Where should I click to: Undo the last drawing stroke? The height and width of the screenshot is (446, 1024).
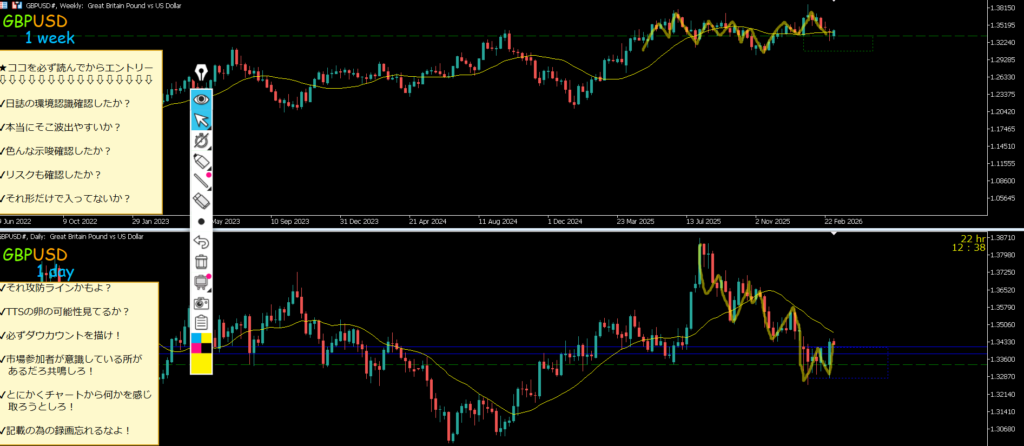(201, 242)
